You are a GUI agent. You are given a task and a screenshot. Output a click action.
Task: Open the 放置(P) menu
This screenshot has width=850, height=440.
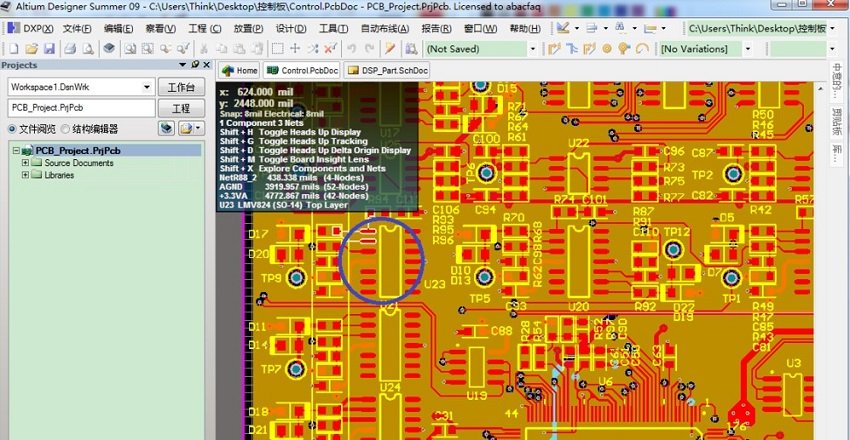pos(248,29)
